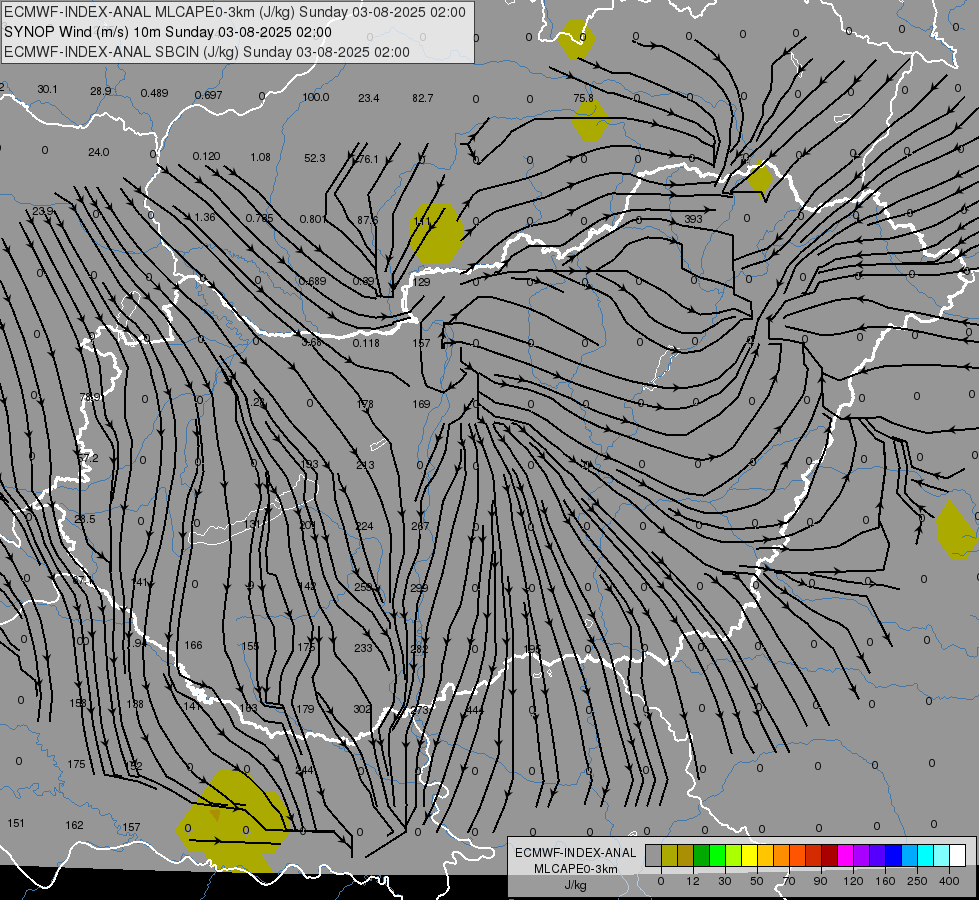The width and height of the screenshot is (979, 900).
Task: Select the value '0.118'
Action: click(x=366, y=343)
